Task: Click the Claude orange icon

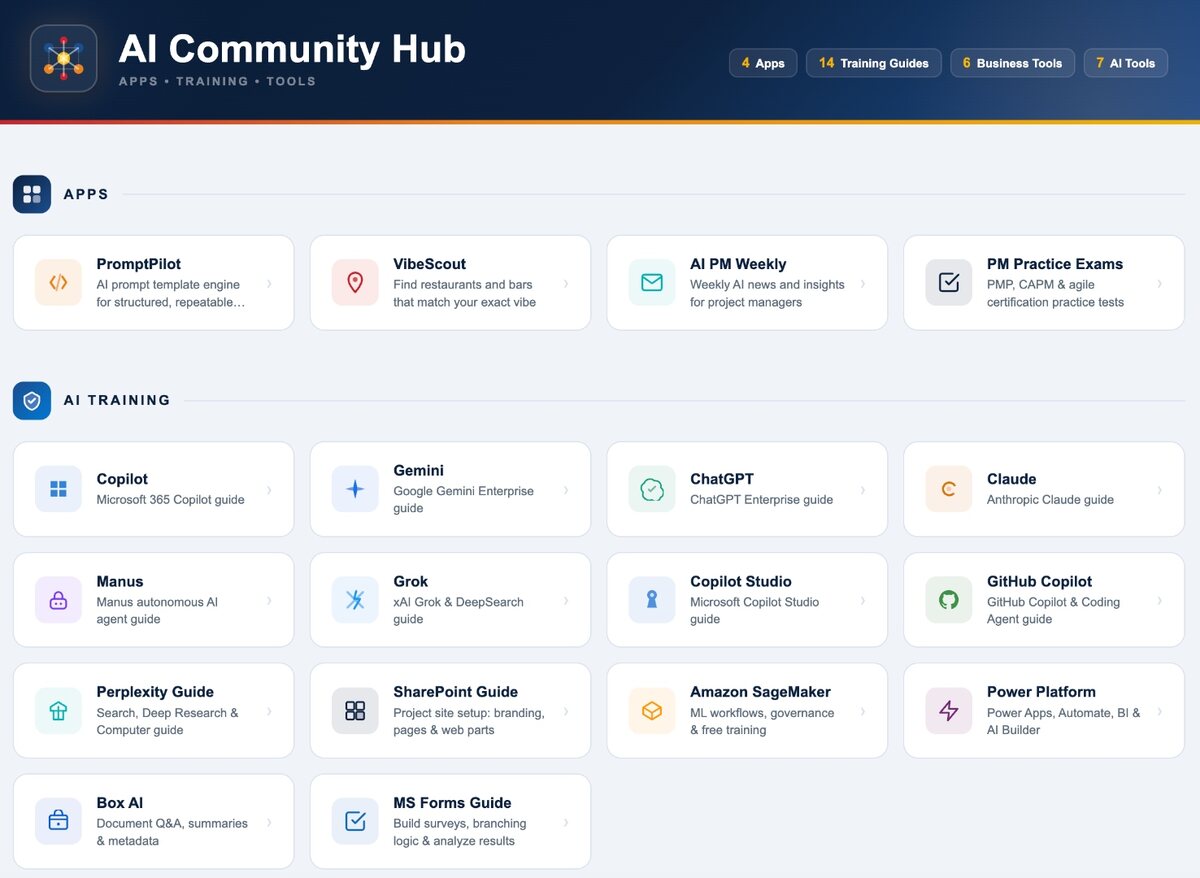Action: (x=949, y=489)
